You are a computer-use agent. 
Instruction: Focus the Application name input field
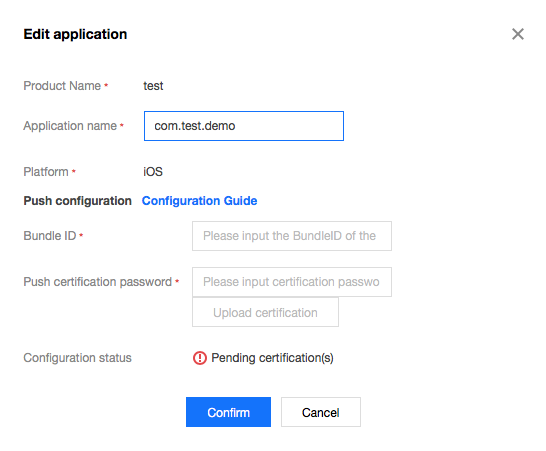click(244, 126)
